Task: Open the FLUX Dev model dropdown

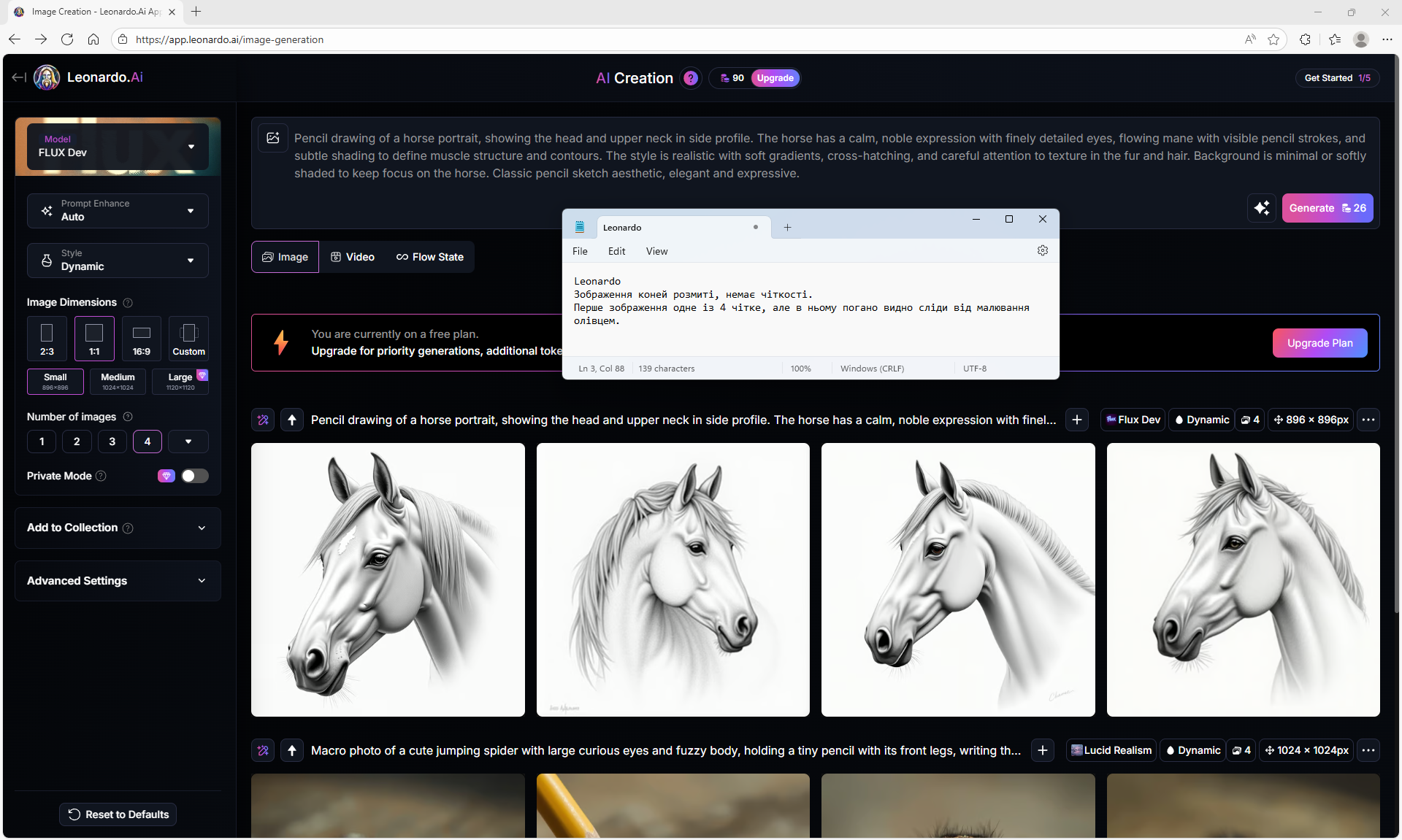Action: pos(118,146)
